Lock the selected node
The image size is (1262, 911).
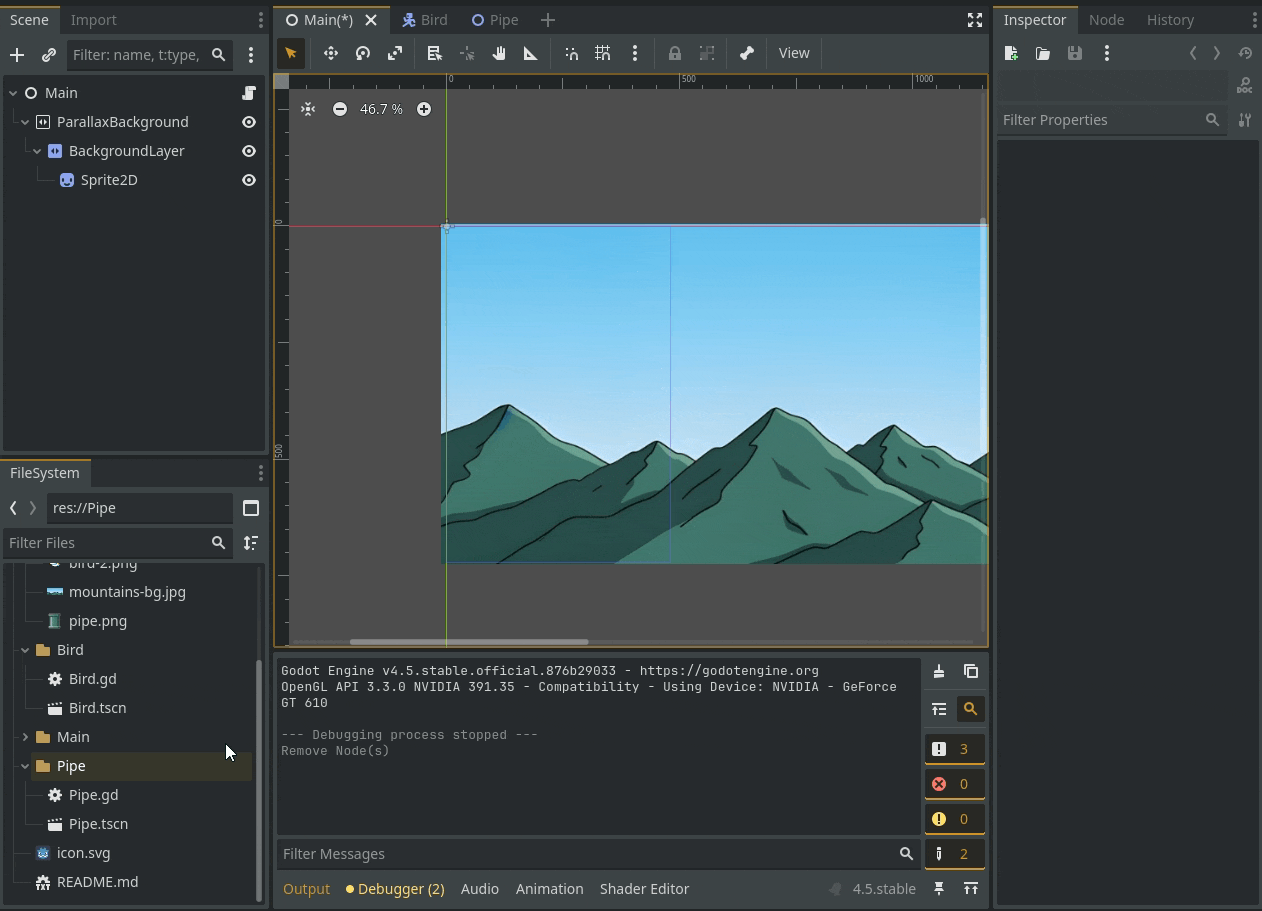click(x=675, y=54)
